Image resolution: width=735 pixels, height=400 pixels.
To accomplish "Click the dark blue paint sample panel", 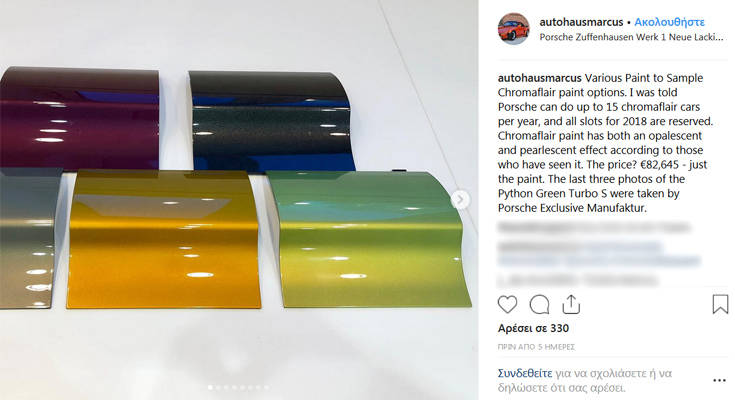I will (271, 121).
